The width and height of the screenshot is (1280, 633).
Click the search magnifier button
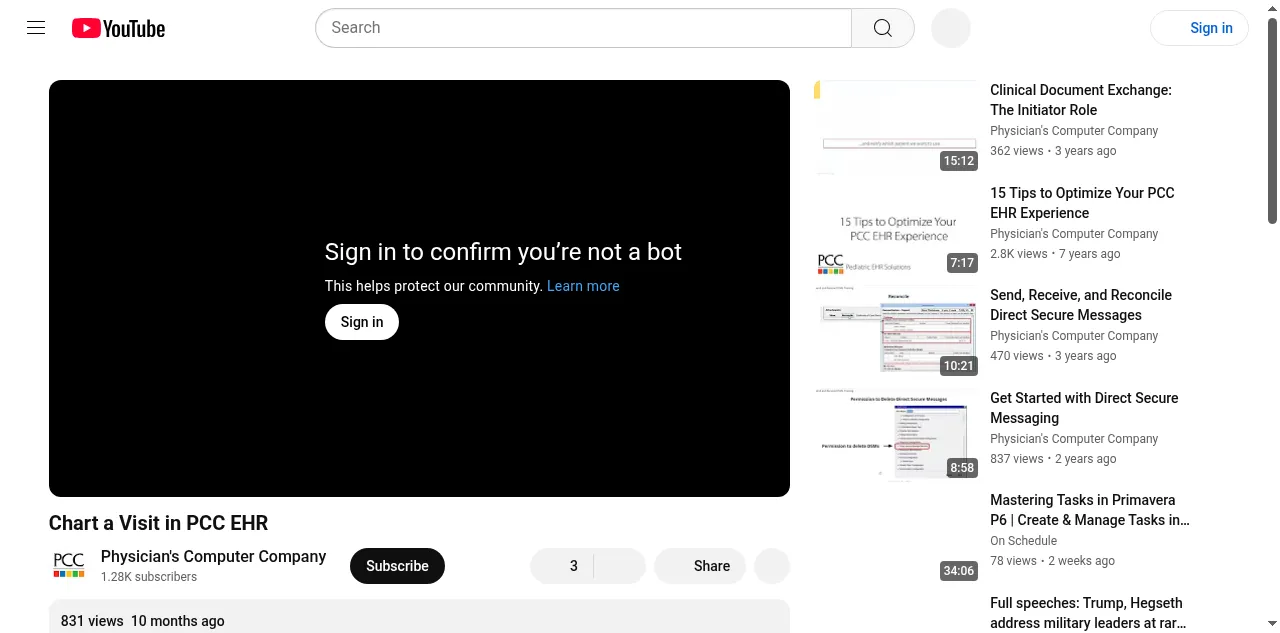coord(883,28)
